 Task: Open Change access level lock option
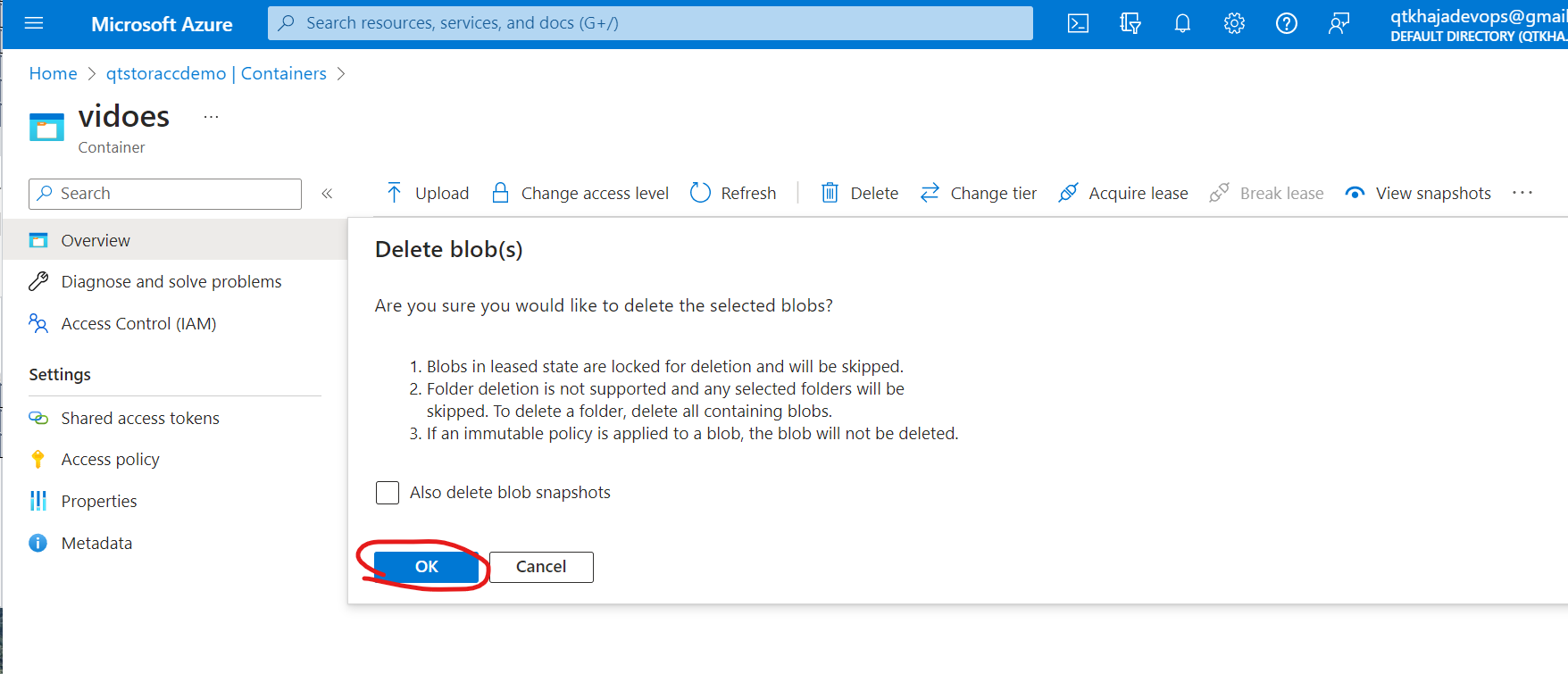(x=580, y=193)
